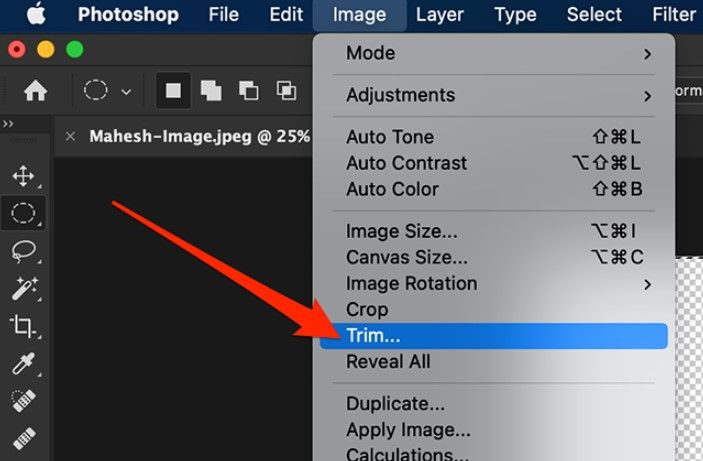Viewport: 703px width, 461px height.
Task: Select the Magic Wand tool
Action: coord(24,288)
